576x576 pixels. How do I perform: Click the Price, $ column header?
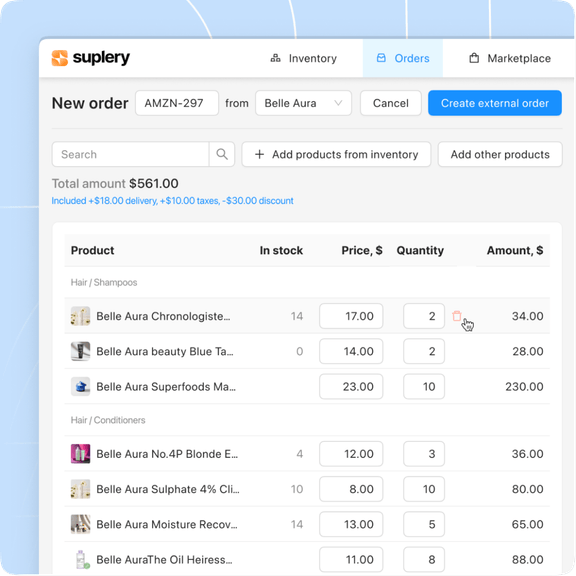[x=362, y=251]
